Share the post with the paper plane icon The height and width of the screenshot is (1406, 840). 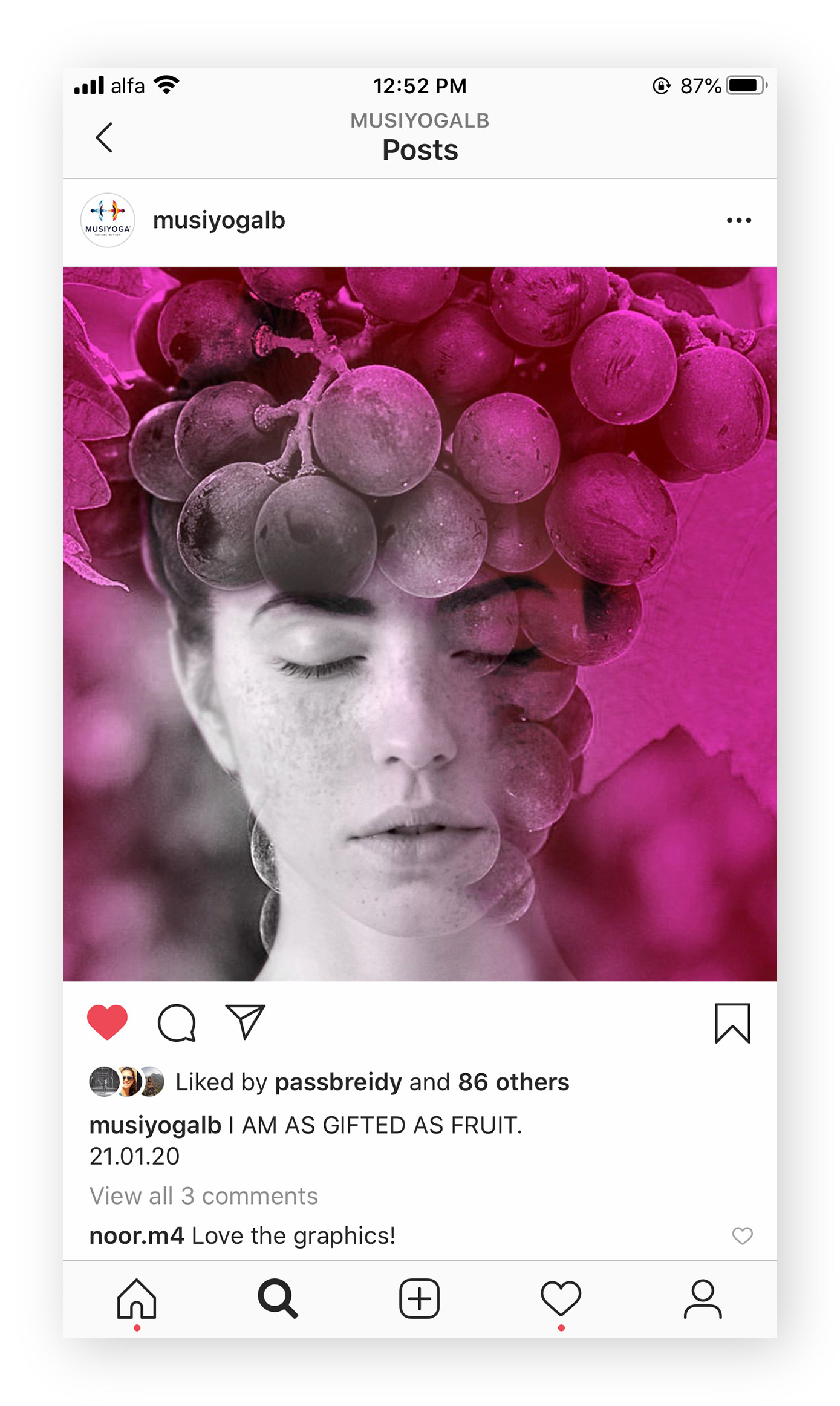click(245, 1022)
